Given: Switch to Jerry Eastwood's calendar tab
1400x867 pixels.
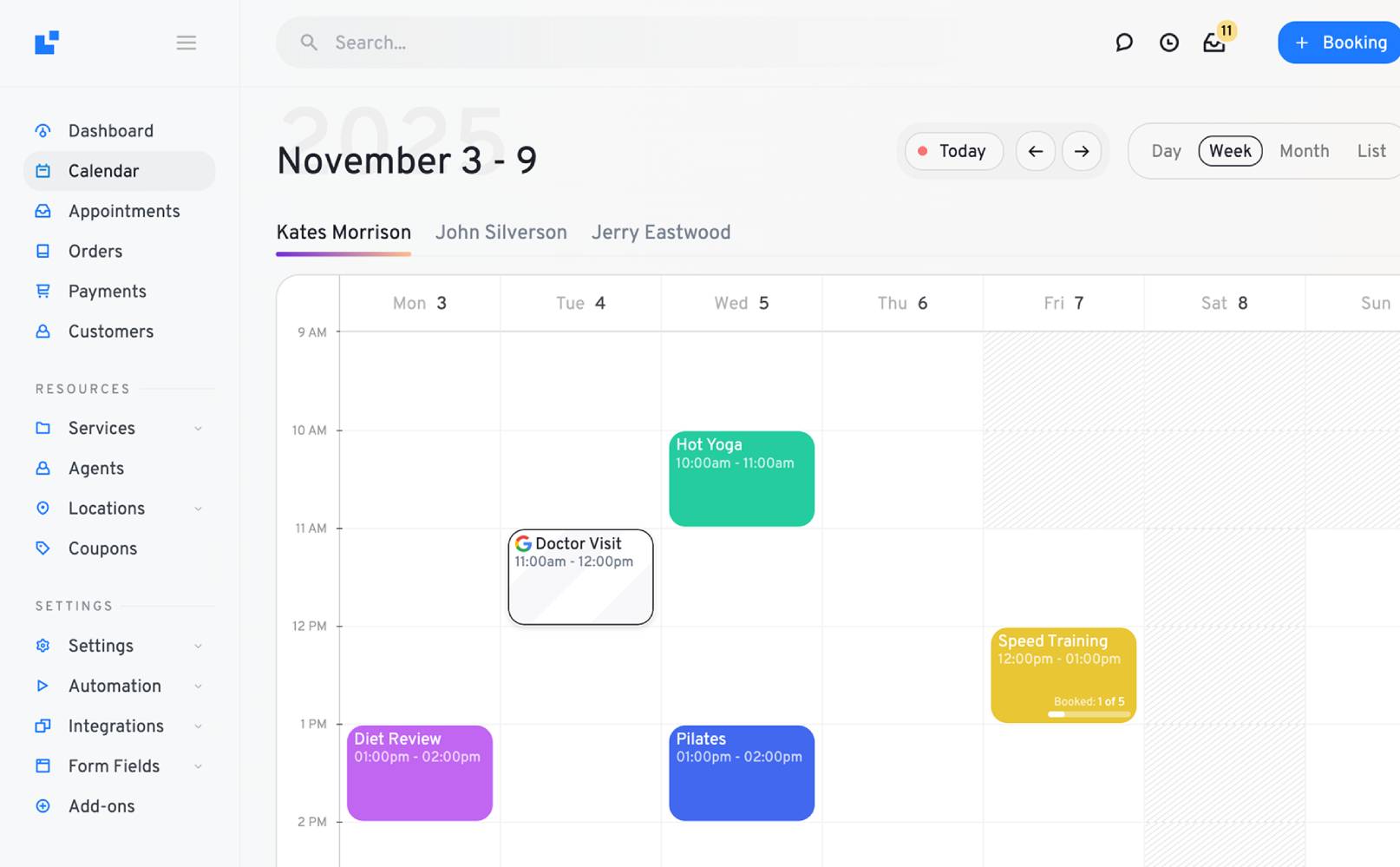Looking at the screenshot, I should coord(660,233).
